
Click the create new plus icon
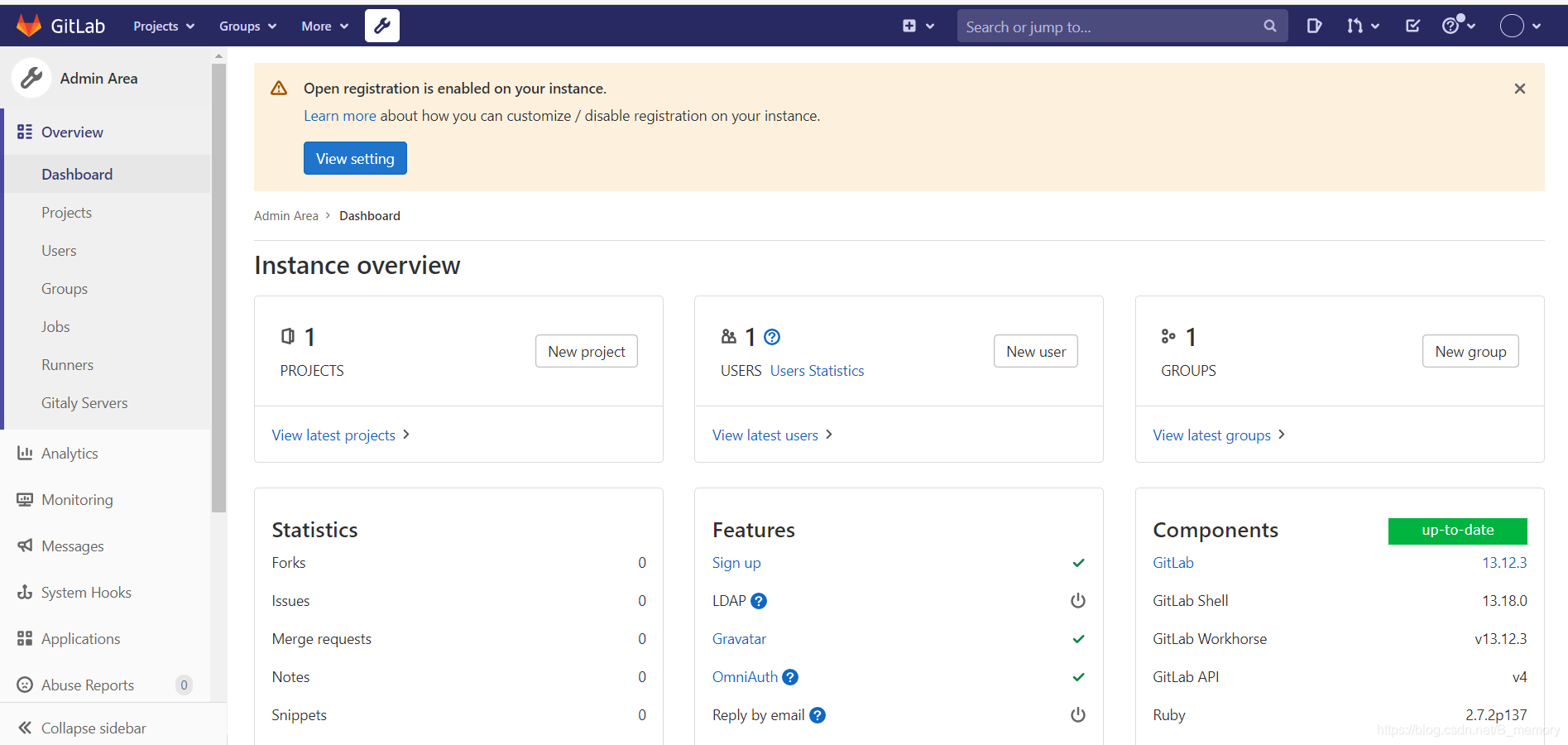(x=909, y=26)
